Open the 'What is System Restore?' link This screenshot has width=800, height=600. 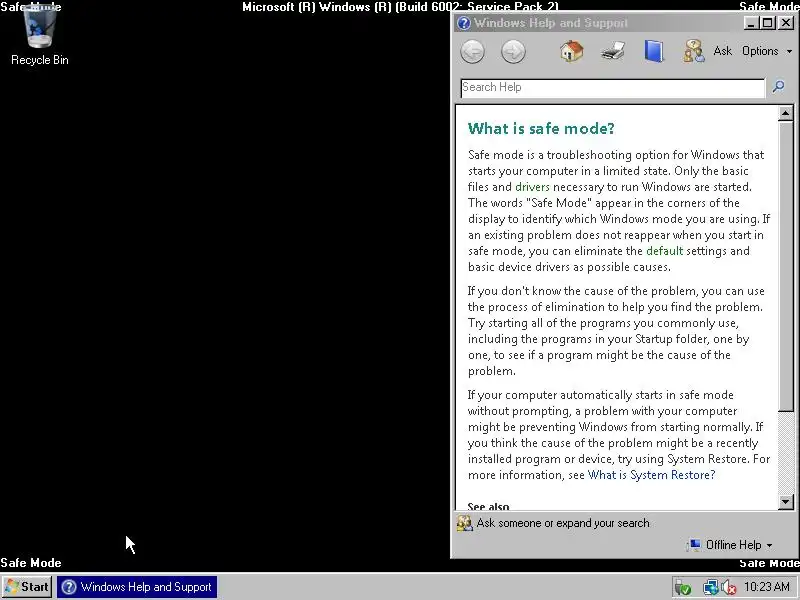pos(652,475)
